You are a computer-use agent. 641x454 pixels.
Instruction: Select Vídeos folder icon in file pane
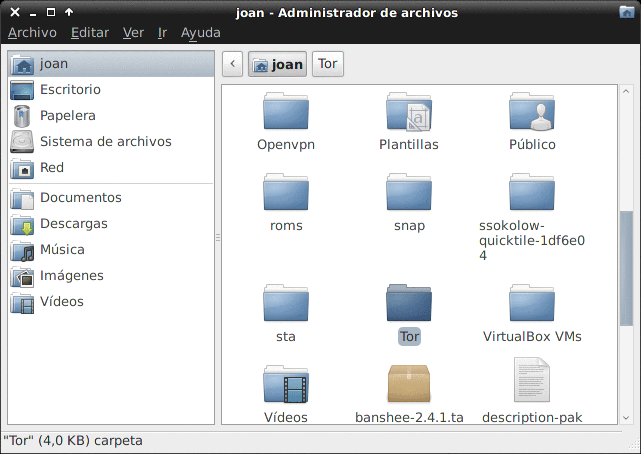tap(286, 383)
